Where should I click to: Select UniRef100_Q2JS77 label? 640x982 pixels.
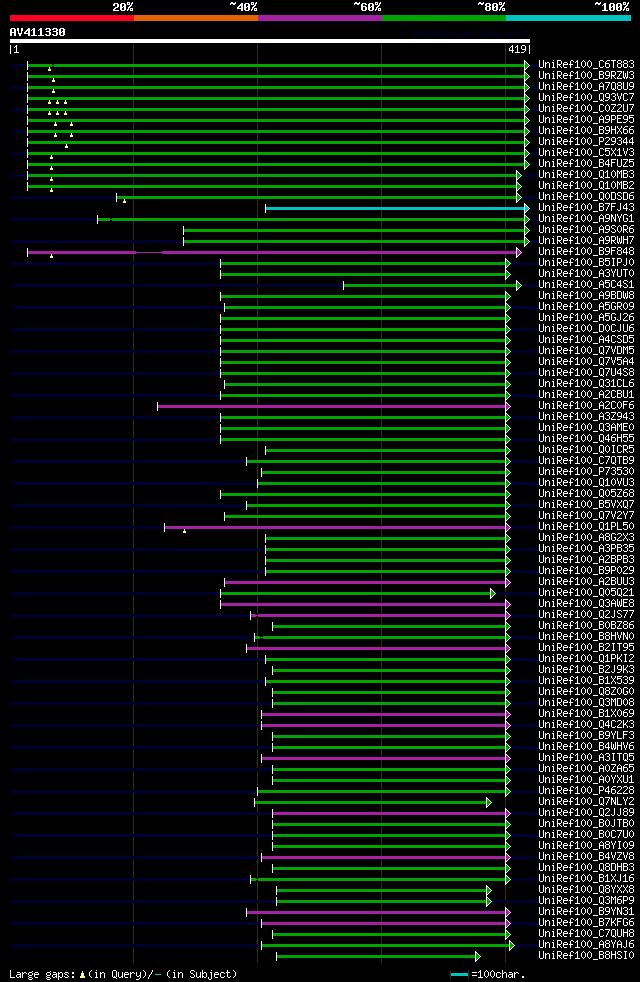point(586,615)
